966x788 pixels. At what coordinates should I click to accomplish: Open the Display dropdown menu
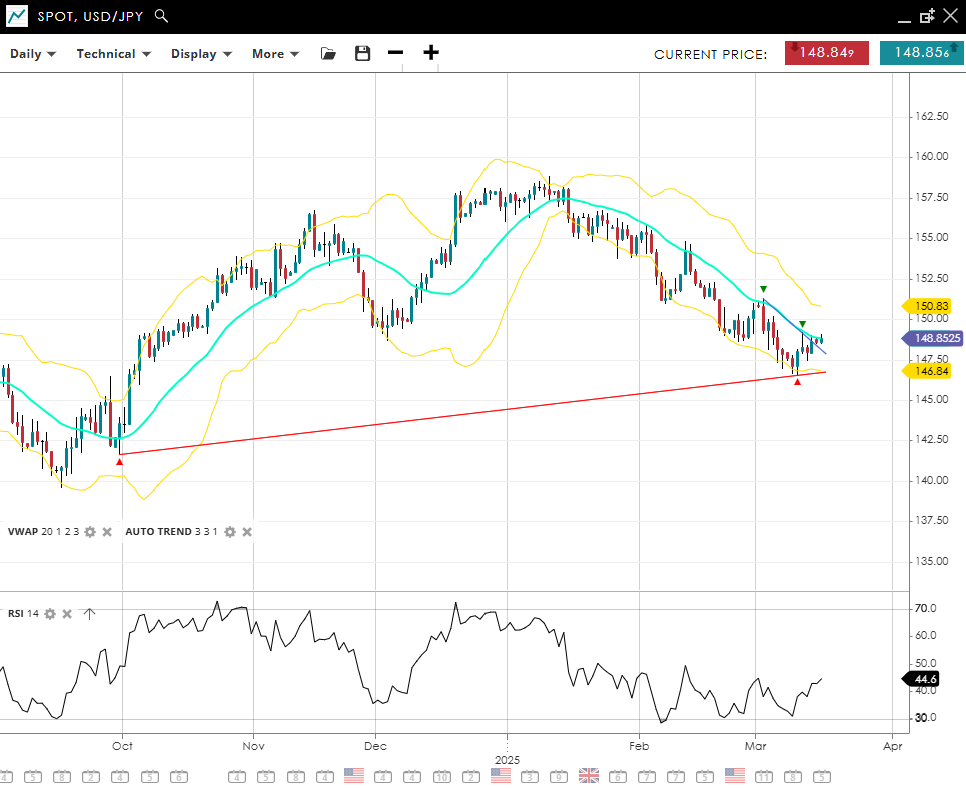(x=201, y=54)
